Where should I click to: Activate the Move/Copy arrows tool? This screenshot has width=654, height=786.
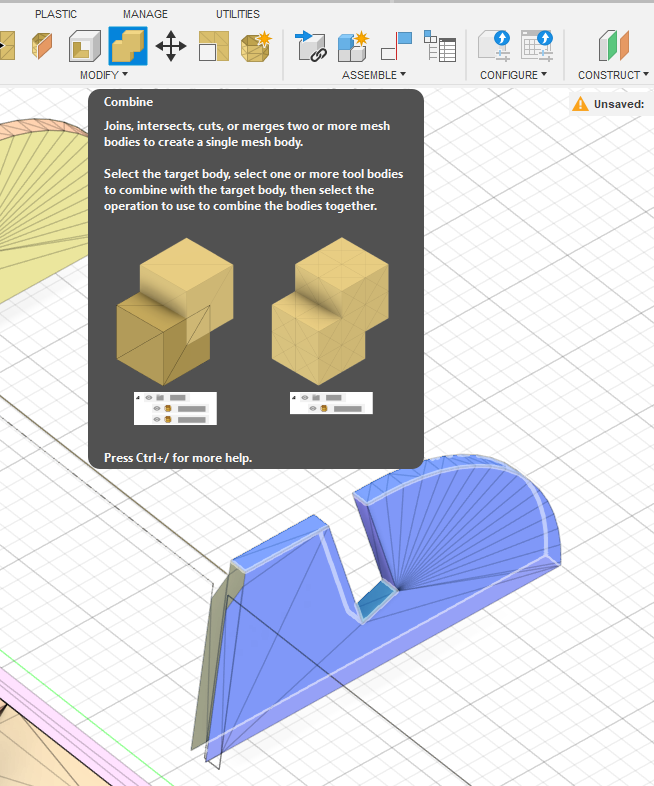click(171, 46)
